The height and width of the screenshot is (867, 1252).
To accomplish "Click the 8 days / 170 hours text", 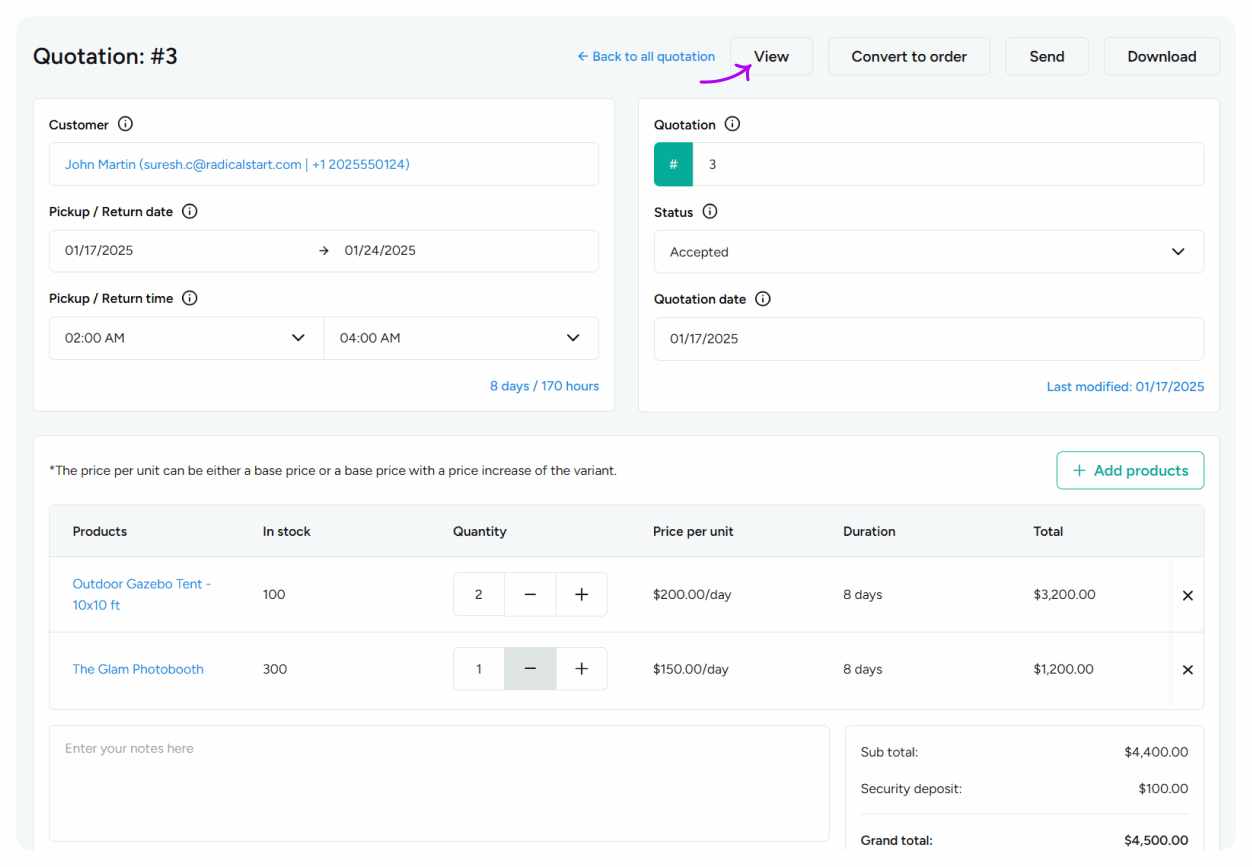I will click(544, 386).
